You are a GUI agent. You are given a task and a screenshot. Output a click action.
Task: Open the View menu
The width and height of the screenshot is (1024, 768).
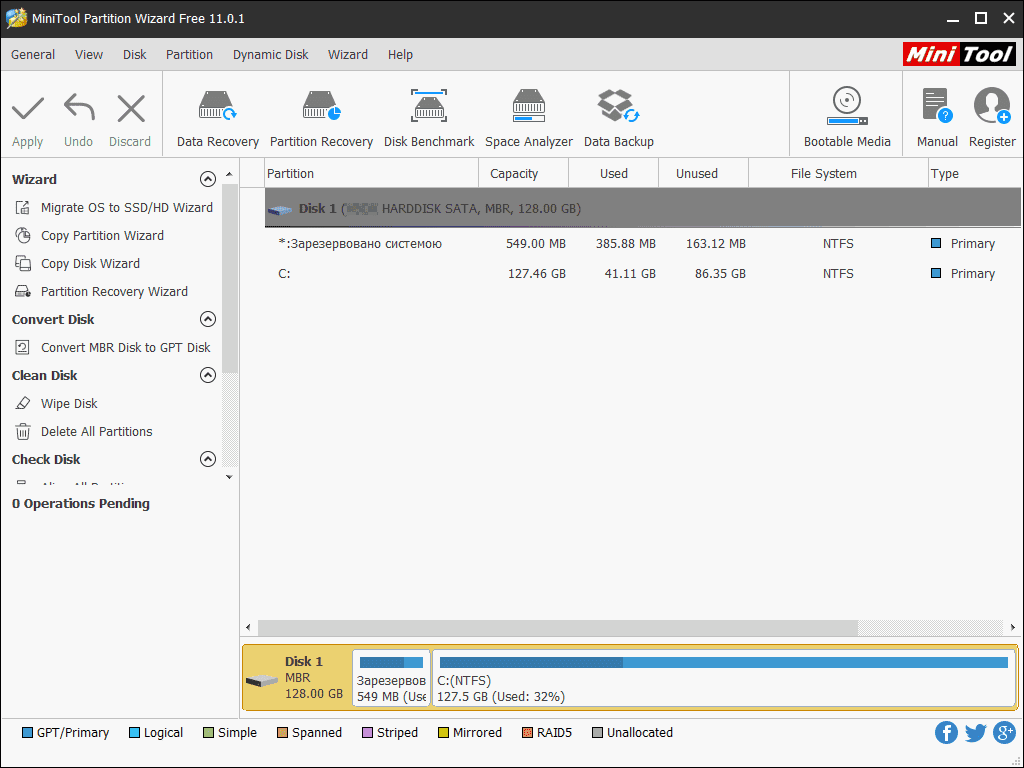(89, 55)
